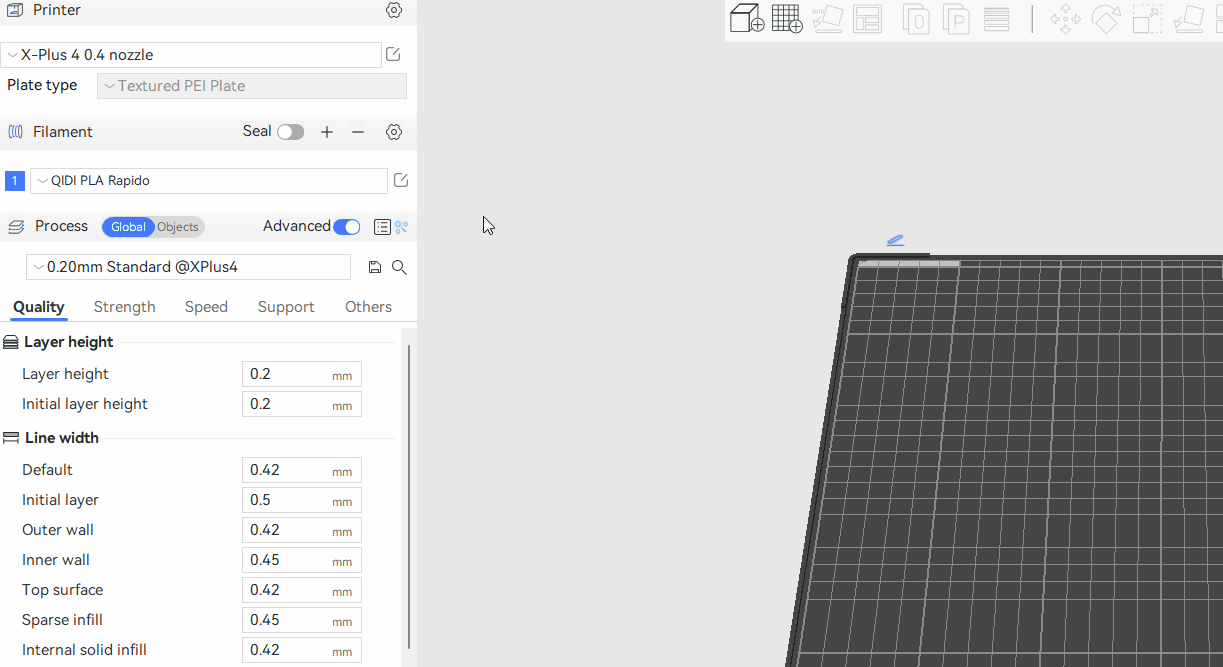The image size is (1223, 667).
Task: Remove a filament with the minus icon
Action: 358,132
